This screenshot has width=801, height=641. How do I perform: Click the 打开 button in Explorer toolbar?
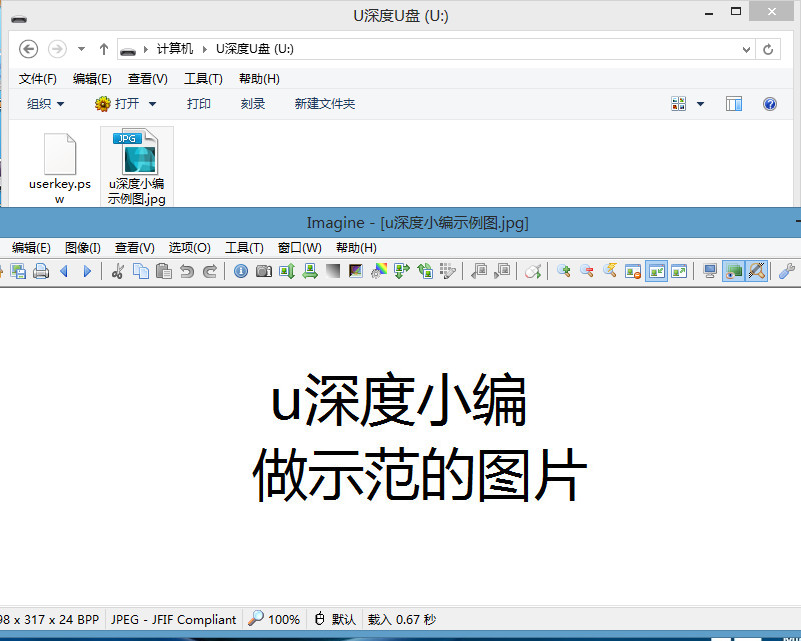point(117,104)
